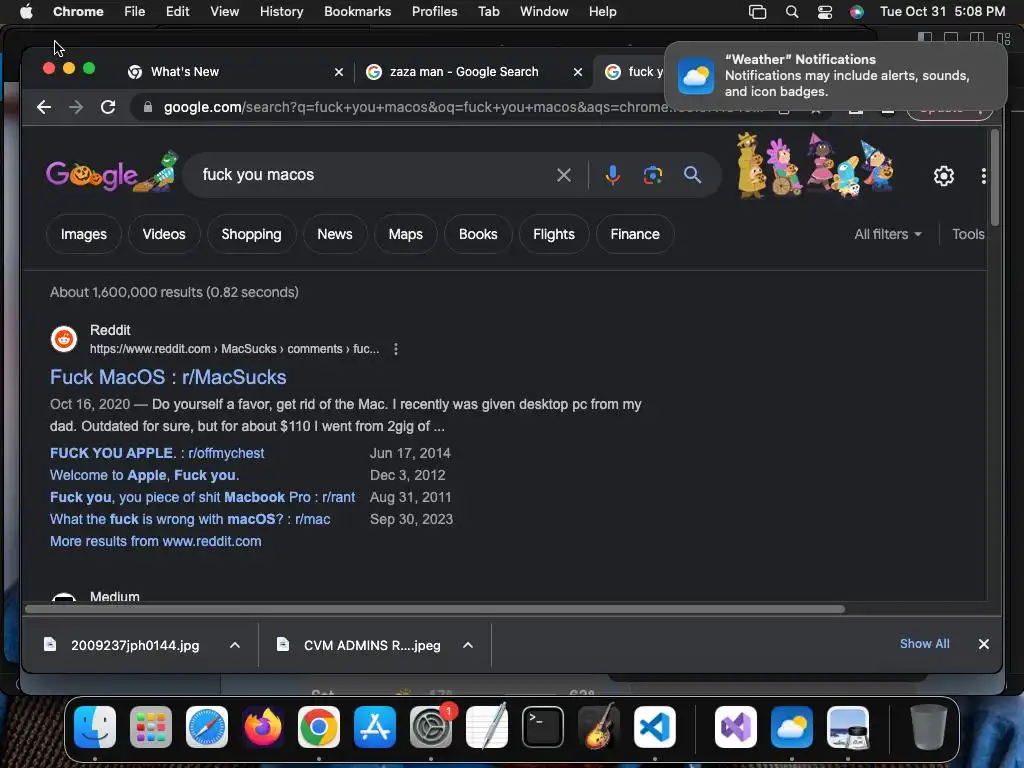Open Terminal from the dock

point(543,727)
